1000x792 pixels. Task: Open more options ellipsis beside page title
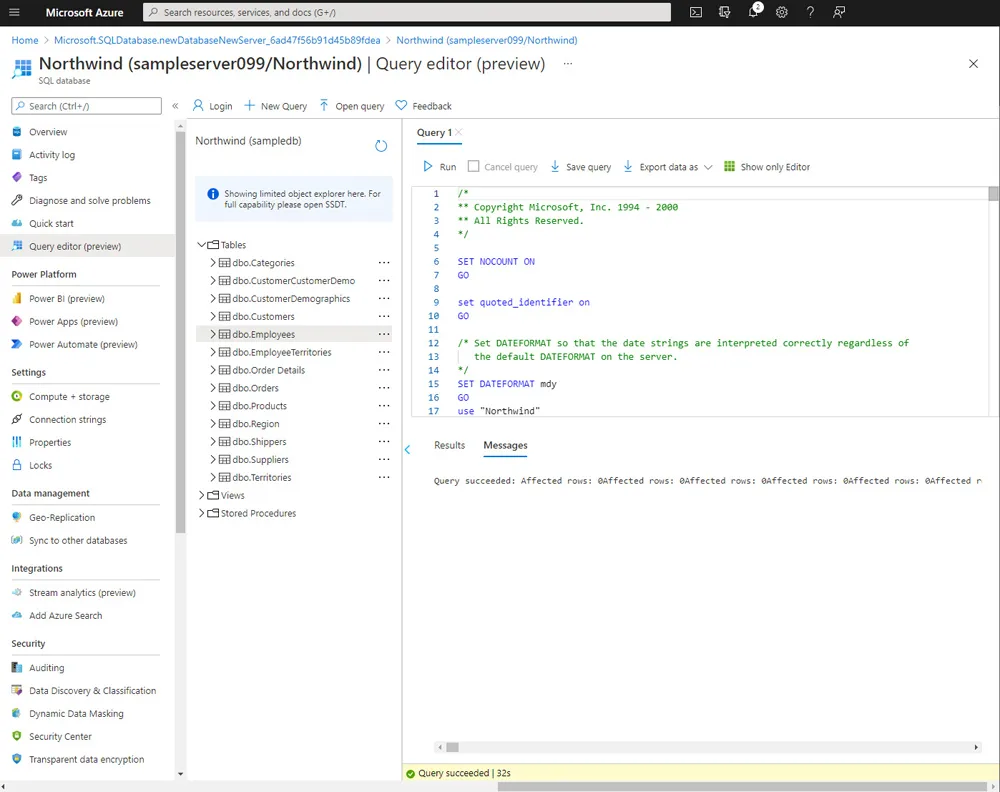[x=568, y=64]
